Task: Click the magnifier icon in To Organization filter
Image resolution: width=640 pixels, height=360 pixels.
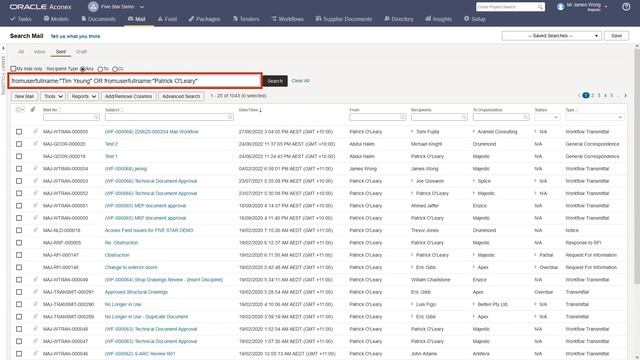Action: pos(526,117)
